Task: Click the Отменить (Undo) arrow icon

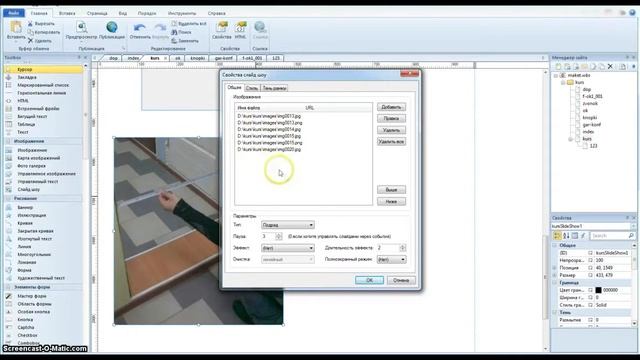Action: 140,28
